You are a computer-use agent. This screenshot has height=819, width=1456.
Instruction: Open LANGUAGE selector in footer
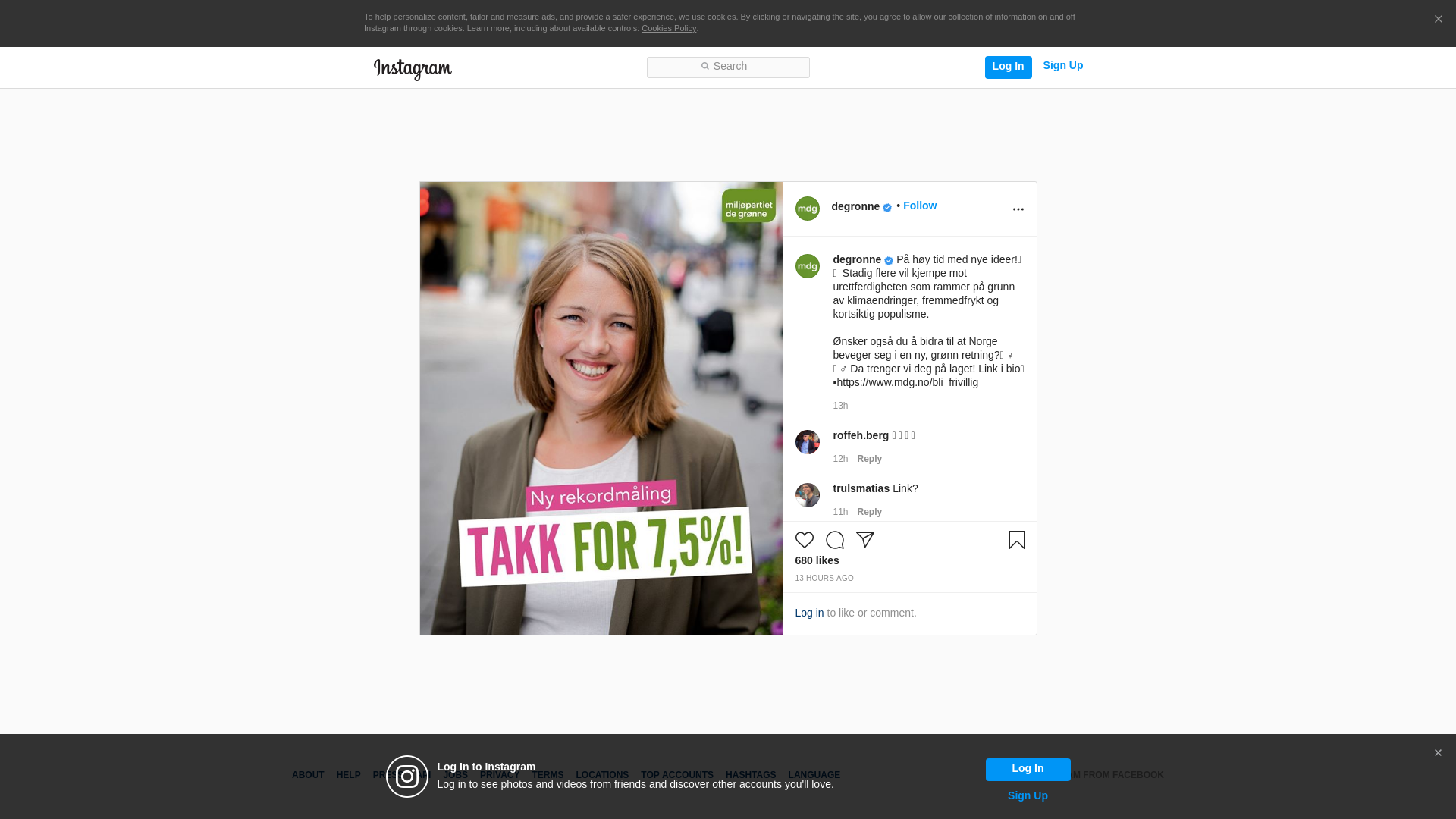click(x=814, y=775)
